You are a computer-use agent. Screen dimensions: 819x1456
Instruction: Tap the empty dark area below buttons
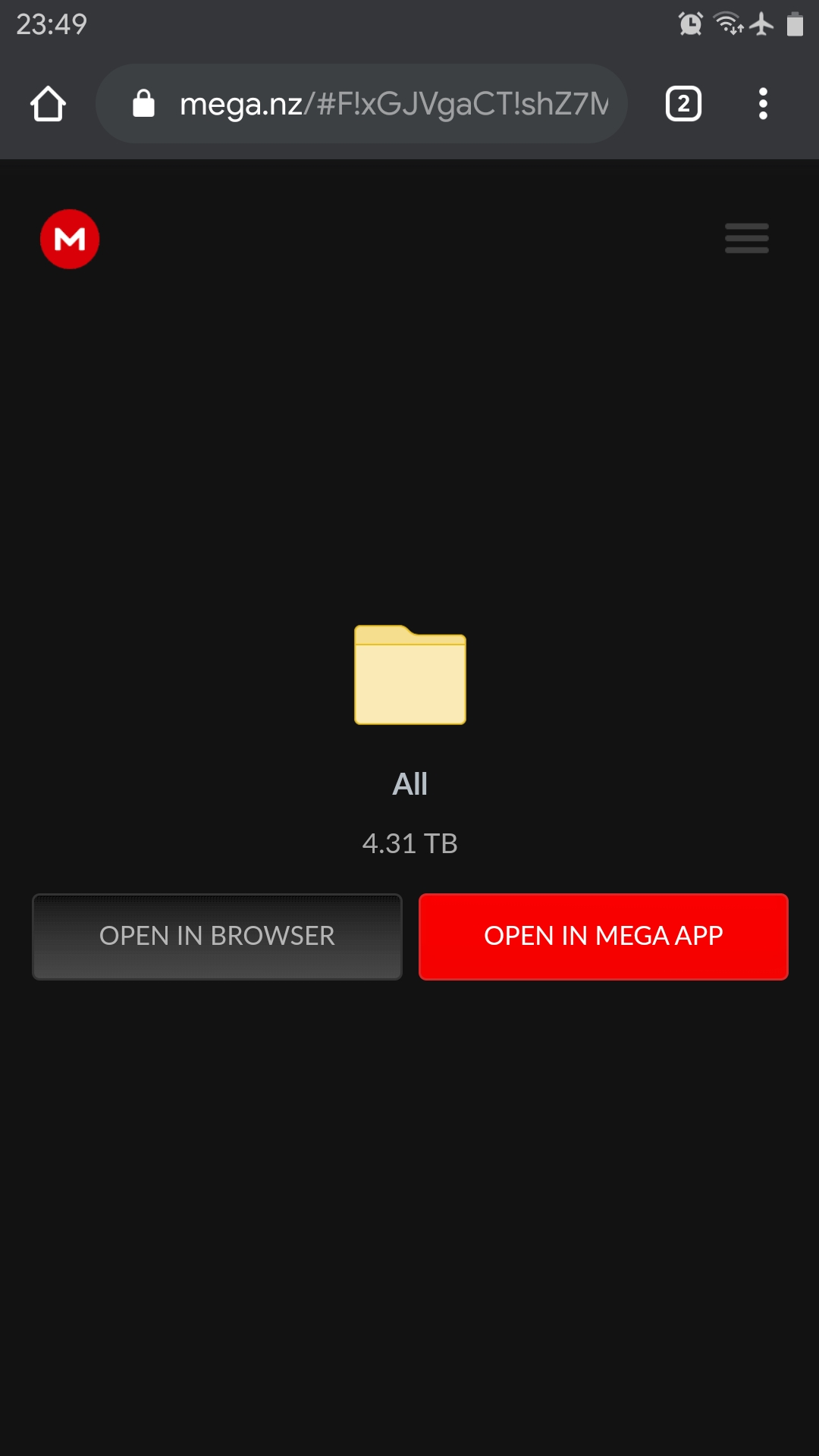pos(409,1213)
